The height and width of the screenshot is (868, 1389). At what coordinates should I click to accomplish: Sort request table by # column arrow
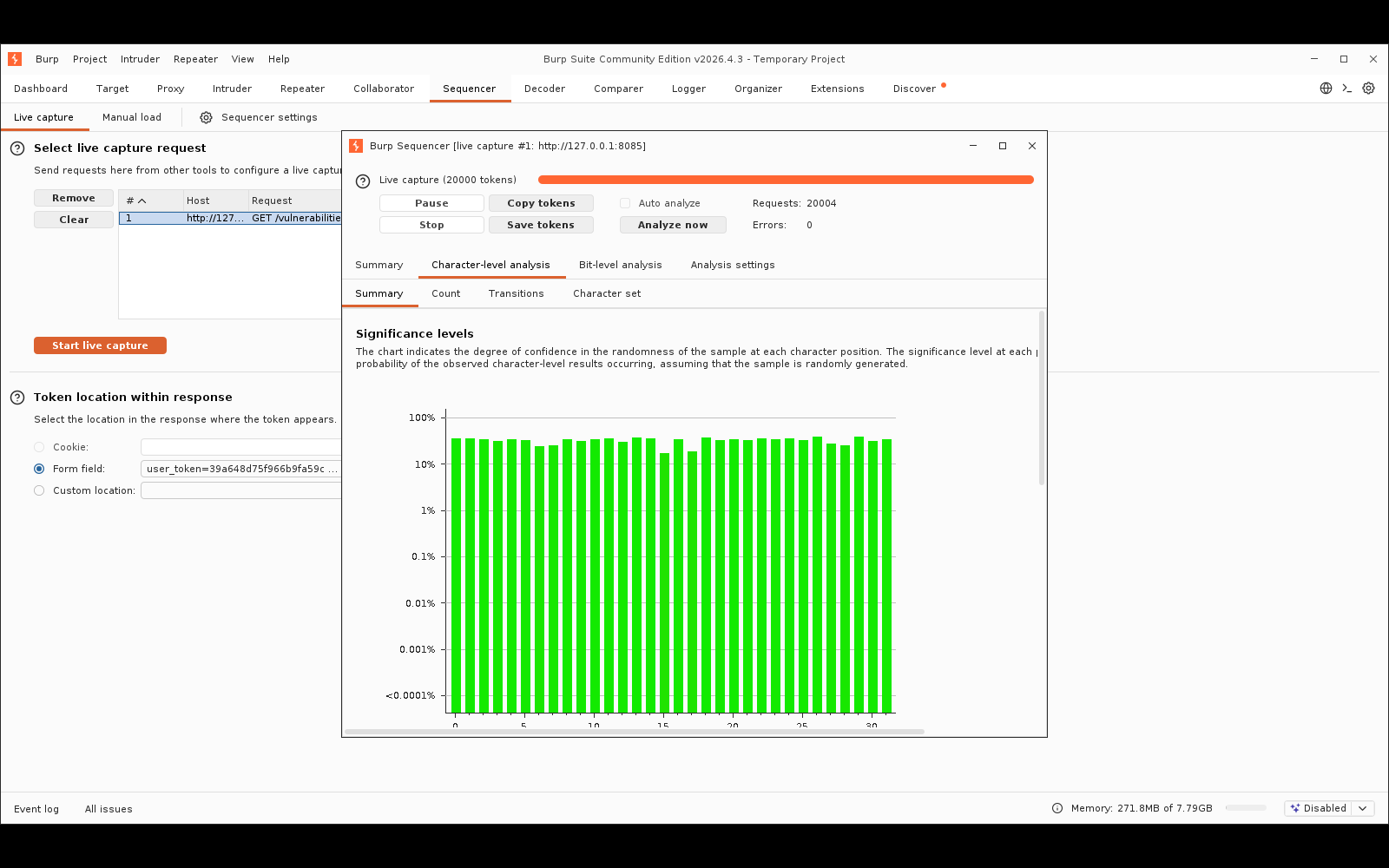click(142, 201)
